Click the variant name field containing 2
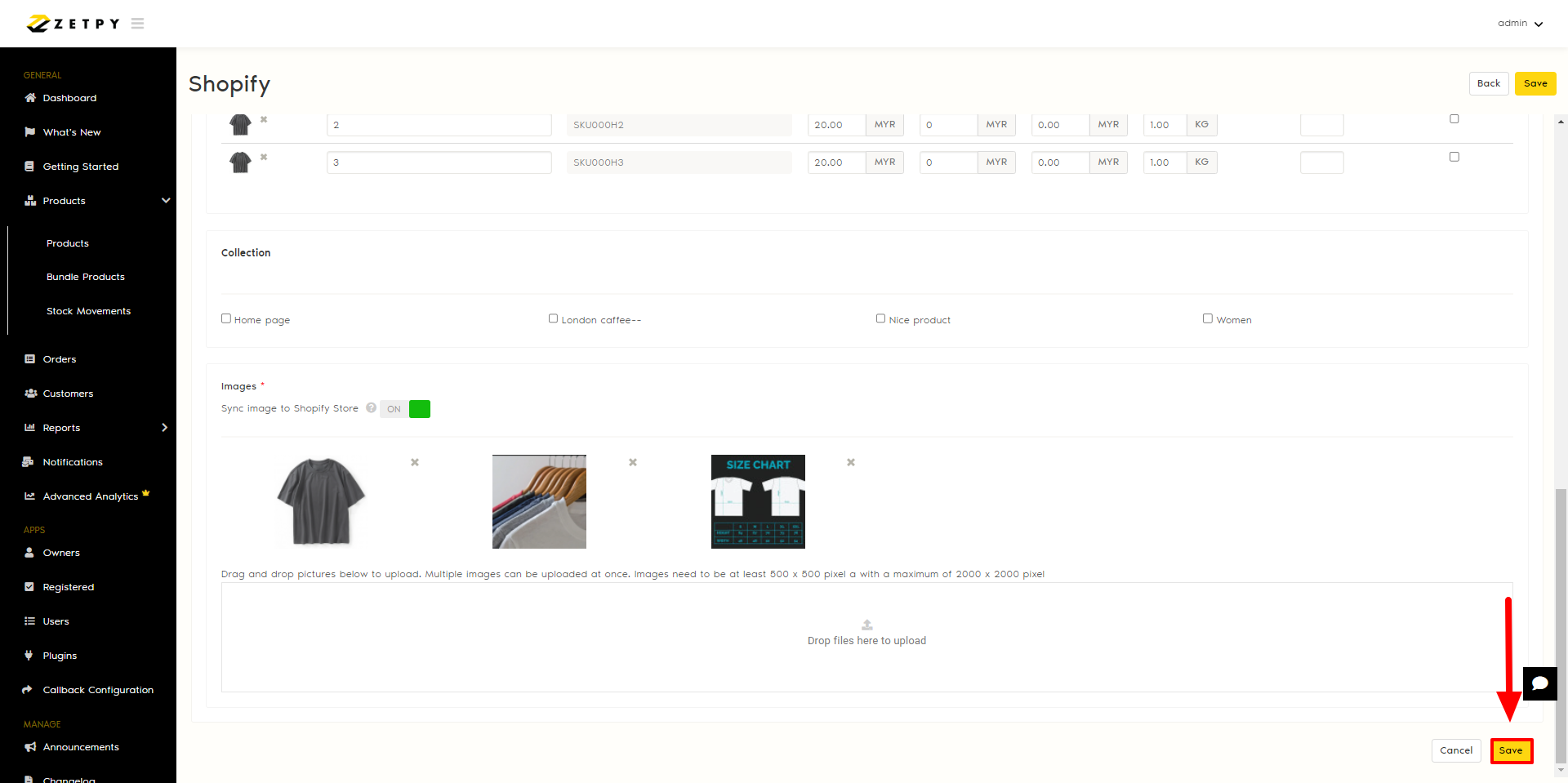 click(439, 125)
